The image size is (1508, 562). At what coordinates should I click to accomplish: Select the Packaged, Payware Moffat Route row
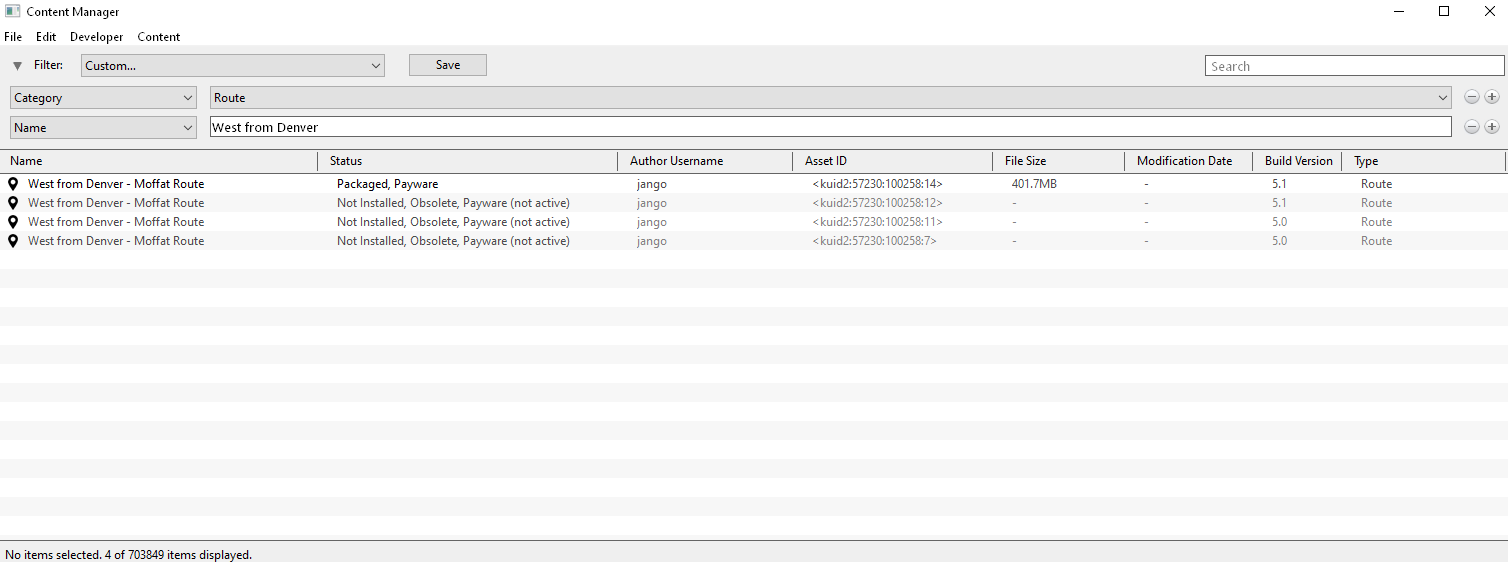click(x=754, y=184)
